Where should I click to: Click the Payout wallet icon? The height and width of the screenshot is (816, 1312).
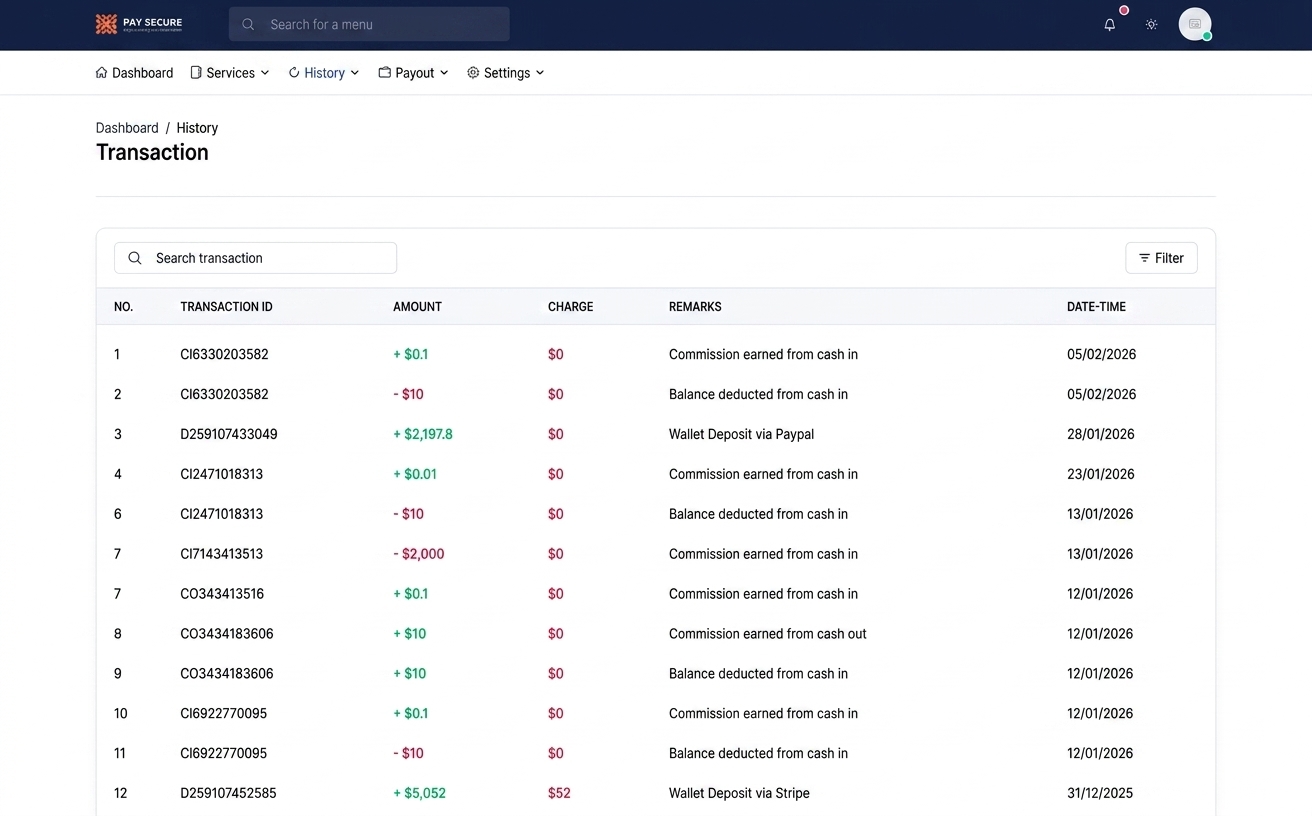[x=384, y=73]
